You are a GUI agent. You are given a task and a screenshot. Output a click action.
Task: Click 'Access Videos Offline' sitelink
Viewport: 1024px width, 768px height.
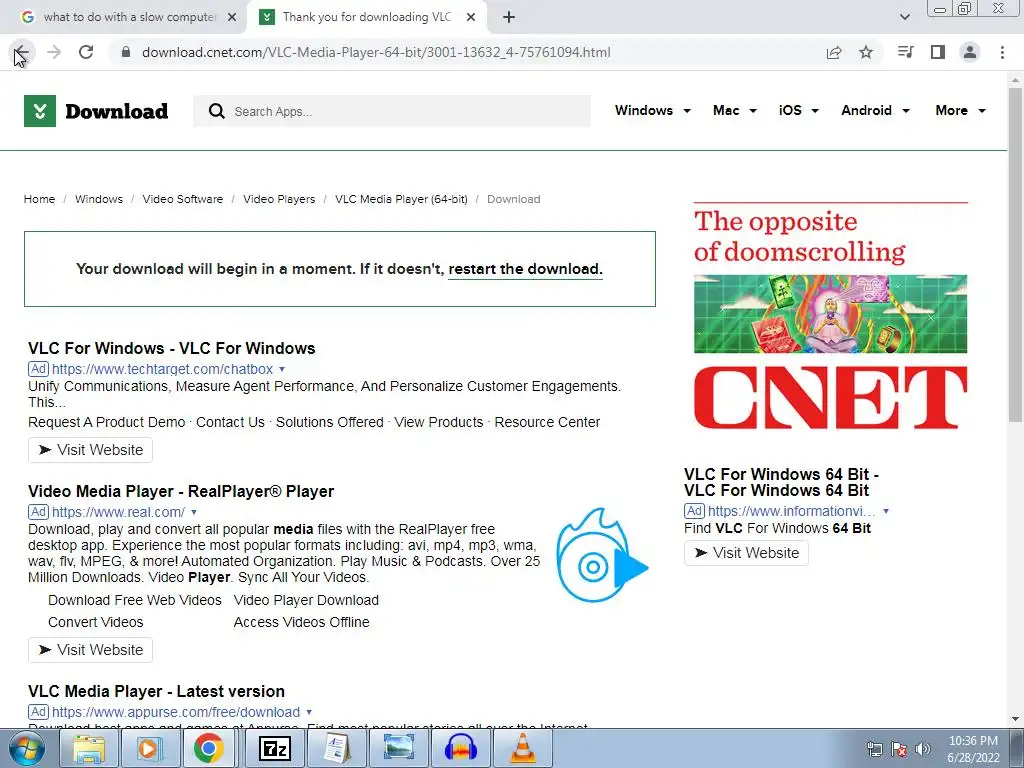coord(302,622)
